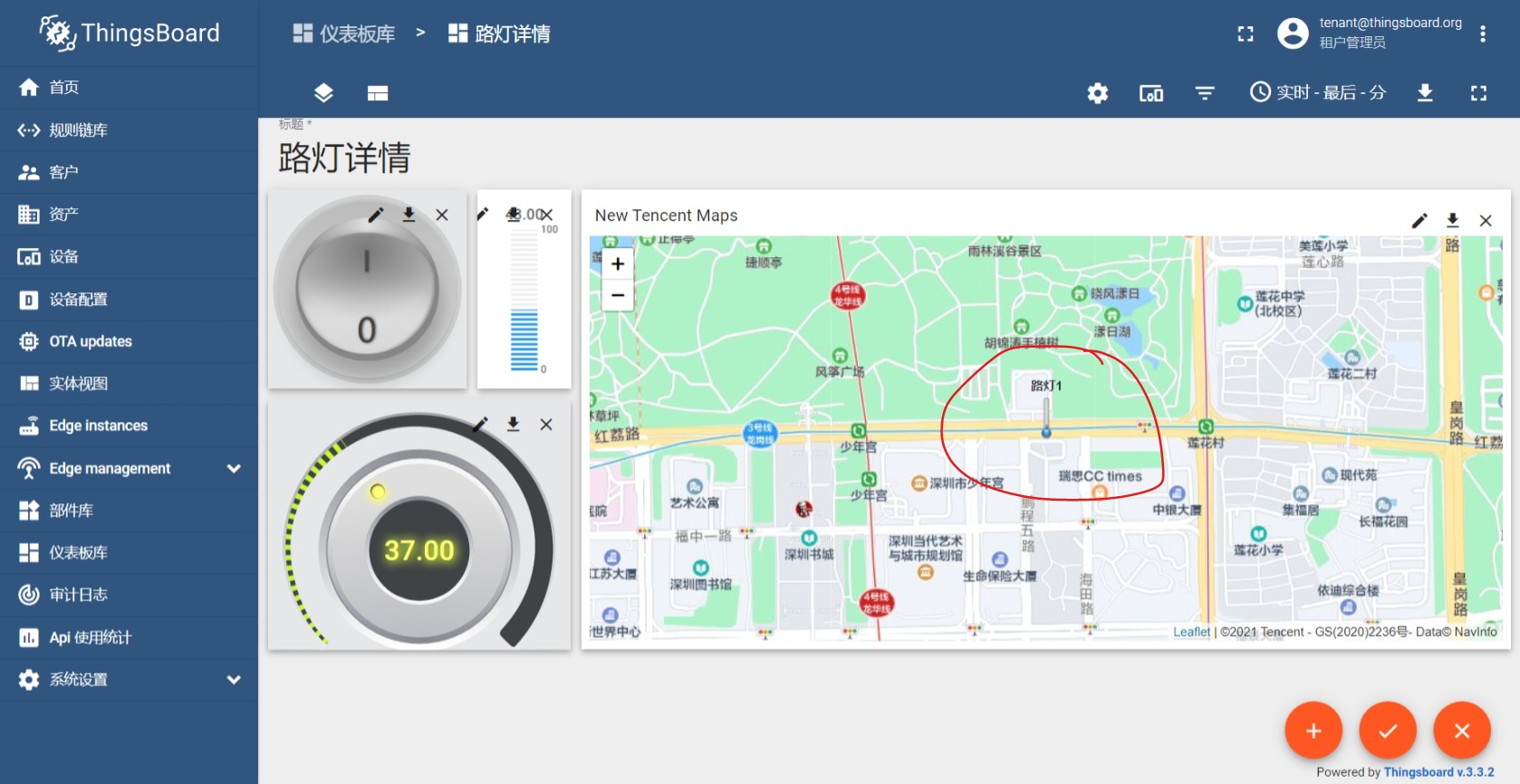Click the OTA updates chip icon

pyautogui.click(x=29, y=341)
